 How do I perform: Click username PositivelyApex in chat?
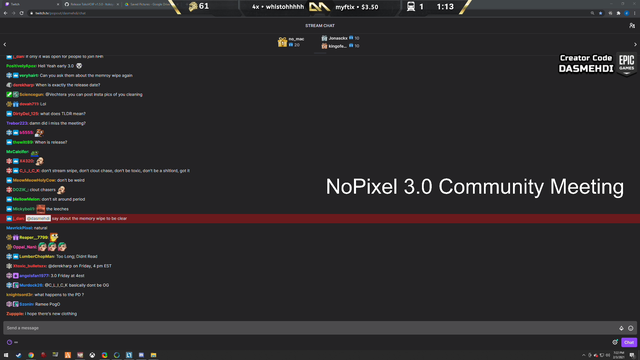[21, 66]
